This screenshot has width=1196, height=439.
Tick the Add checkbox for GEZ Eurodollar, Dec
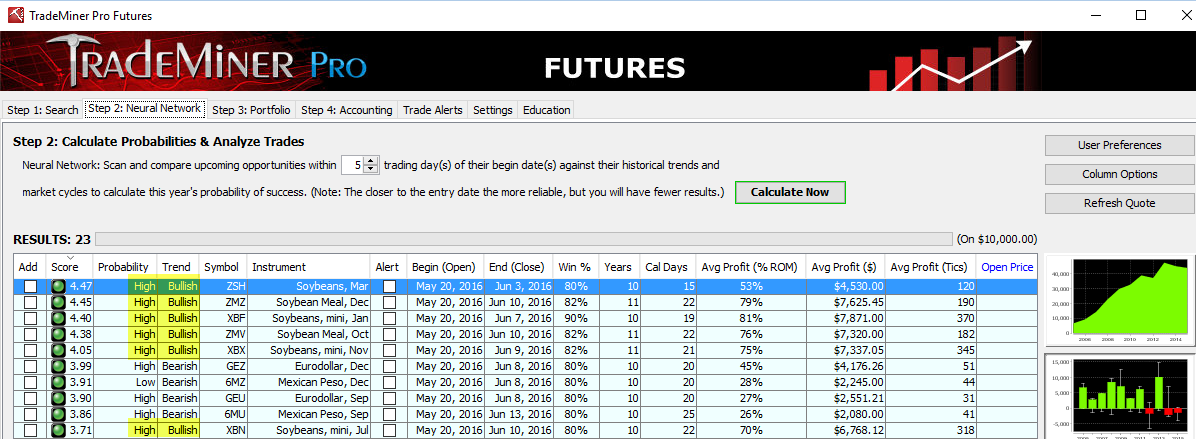point(30,367)
